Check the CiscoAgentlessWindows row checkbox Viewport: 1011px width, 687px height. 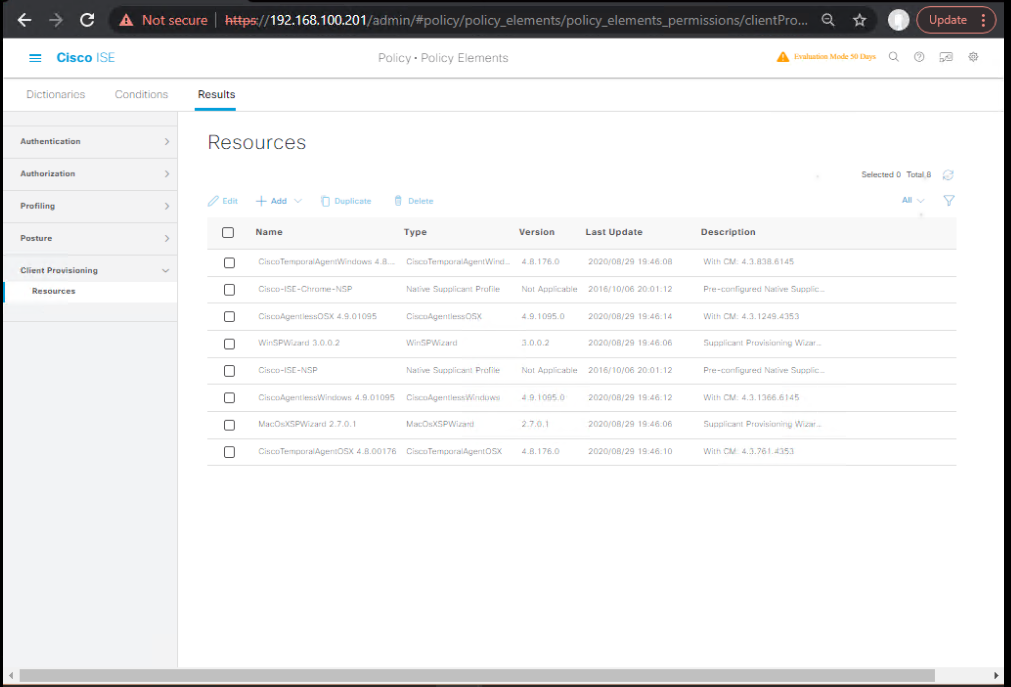coord(230,398)
